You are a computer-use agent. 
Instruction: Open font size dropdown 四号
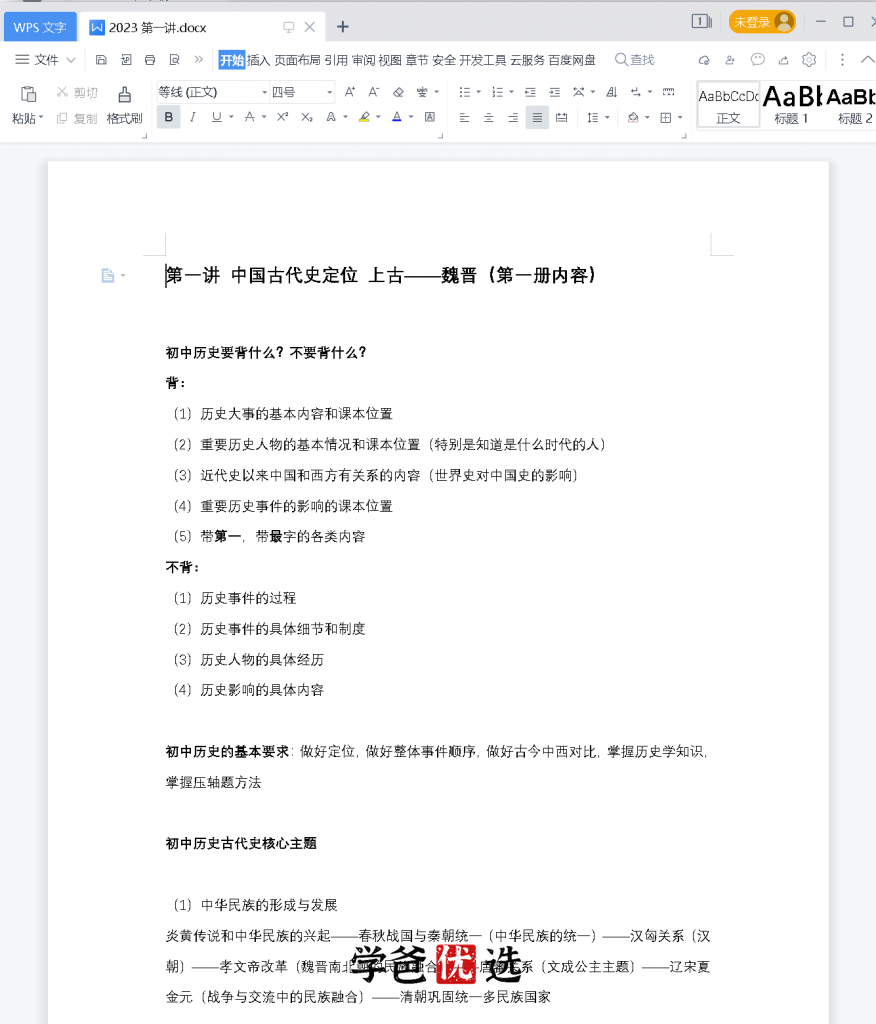tap(329, 92)
